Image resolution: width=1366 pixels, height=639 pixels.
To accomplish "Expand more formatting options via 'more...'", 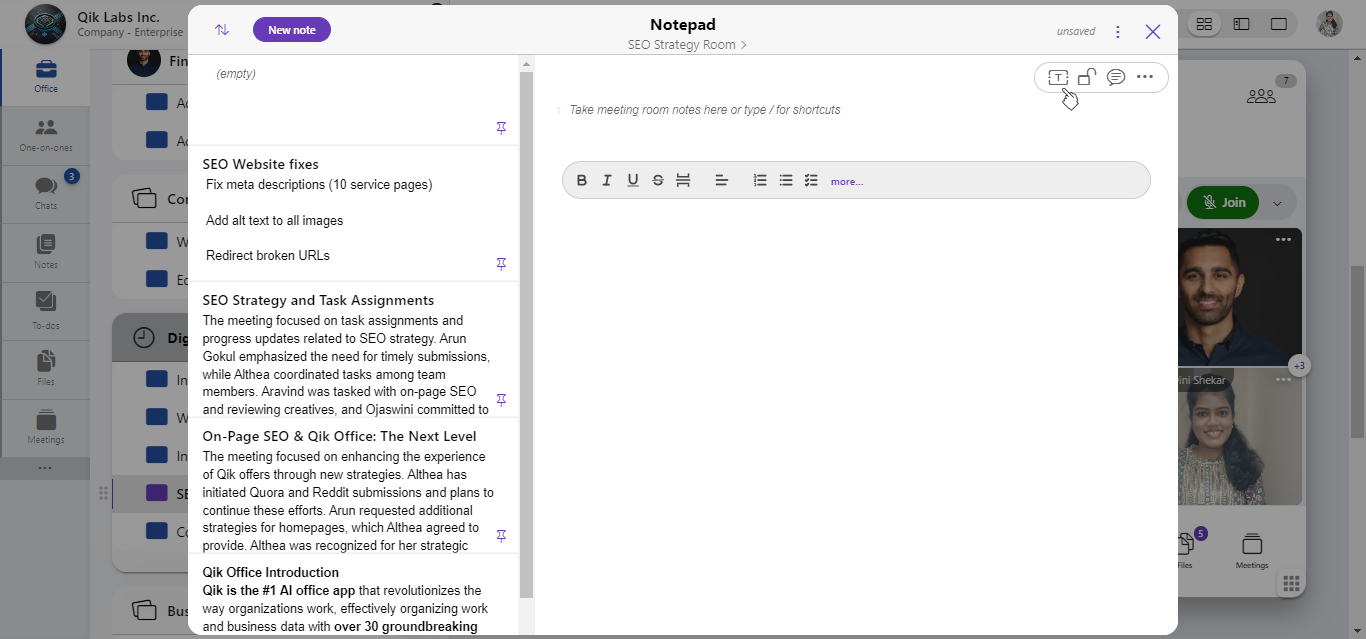I will coord(846,182).
